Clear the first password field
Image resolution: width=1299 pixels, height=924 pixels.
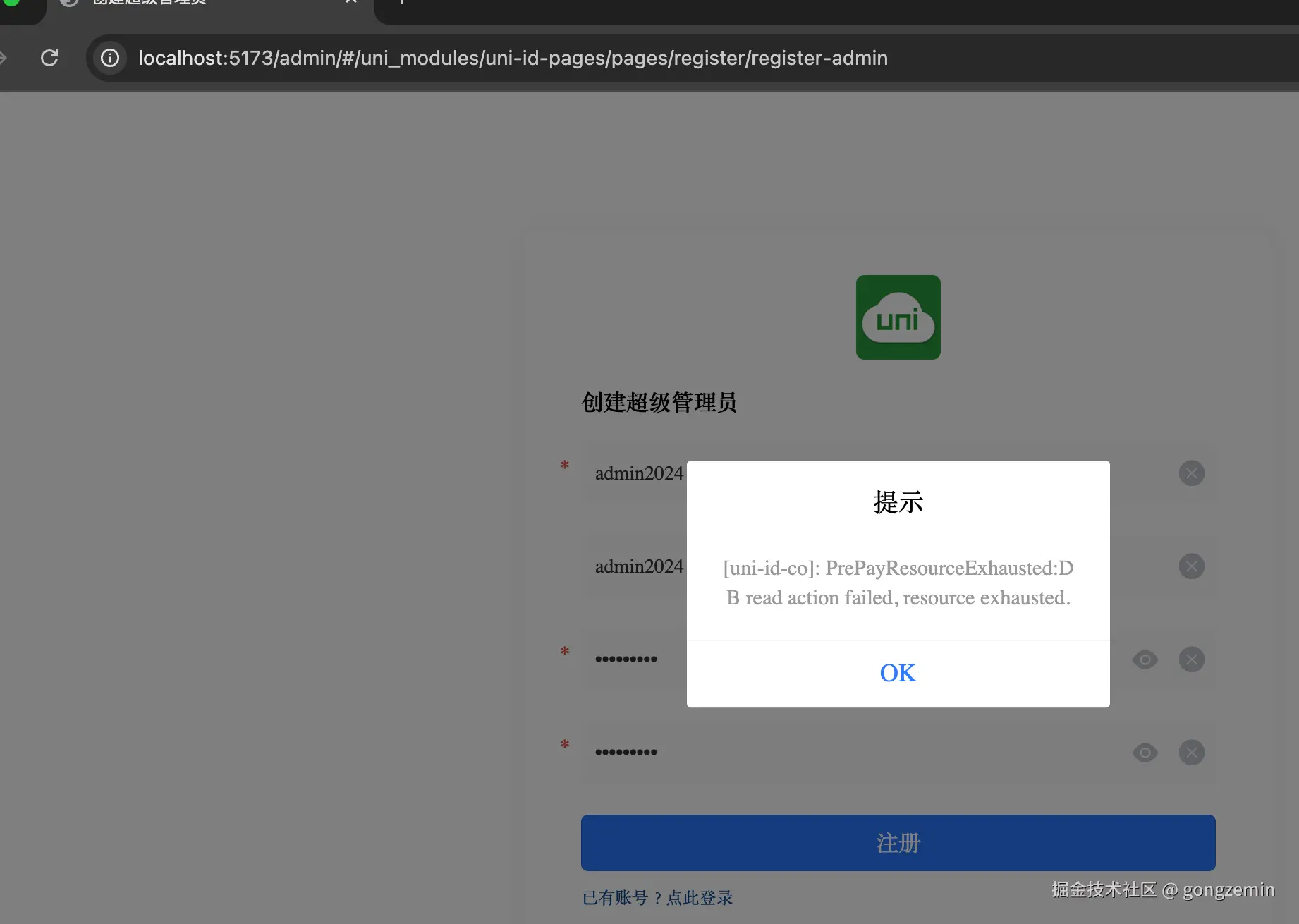(x=1191, y=659)
